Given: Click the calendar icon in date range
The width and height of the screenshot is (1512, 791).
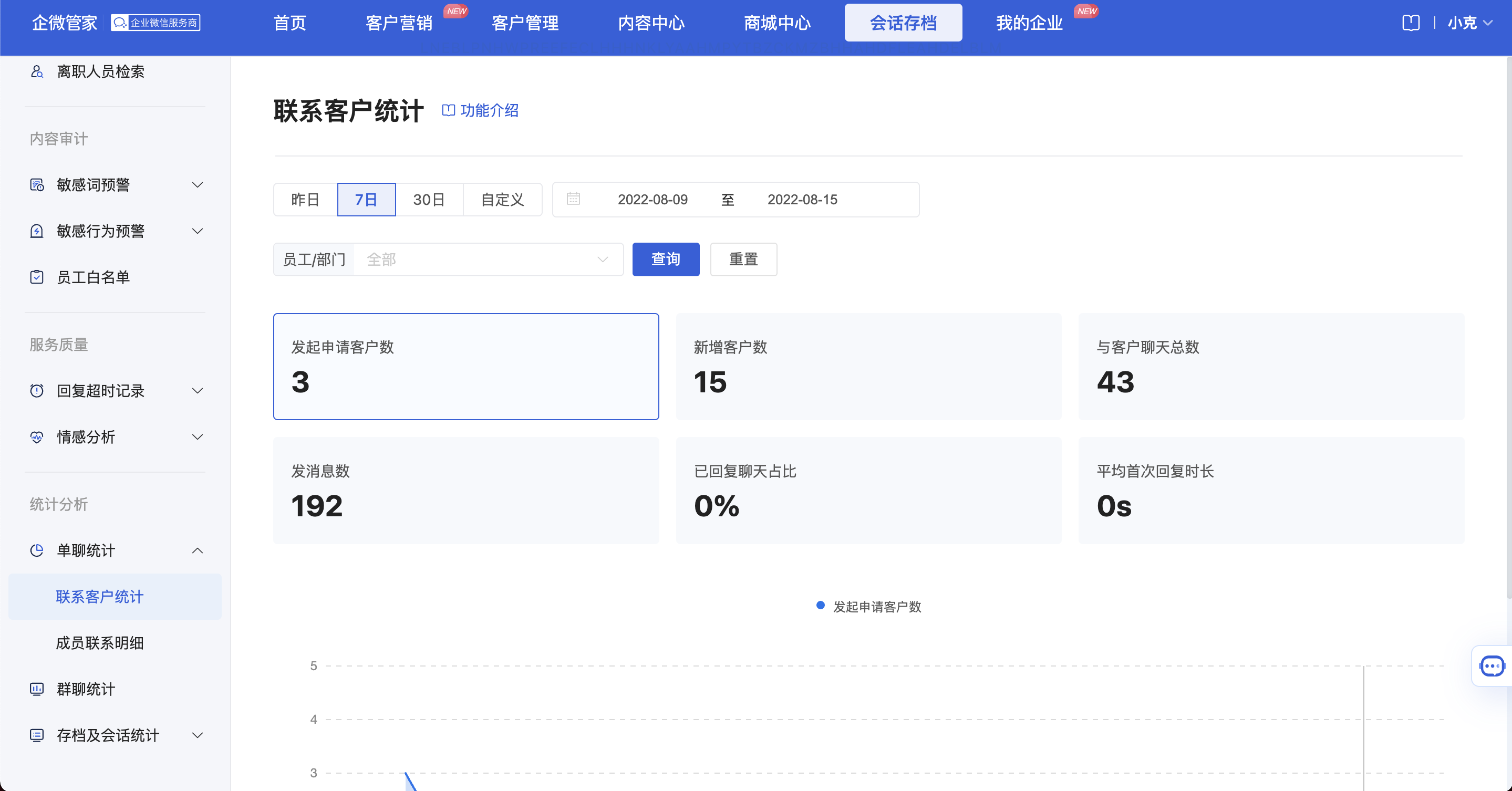Looking at the screenshot, I should (x=574, y=199).
